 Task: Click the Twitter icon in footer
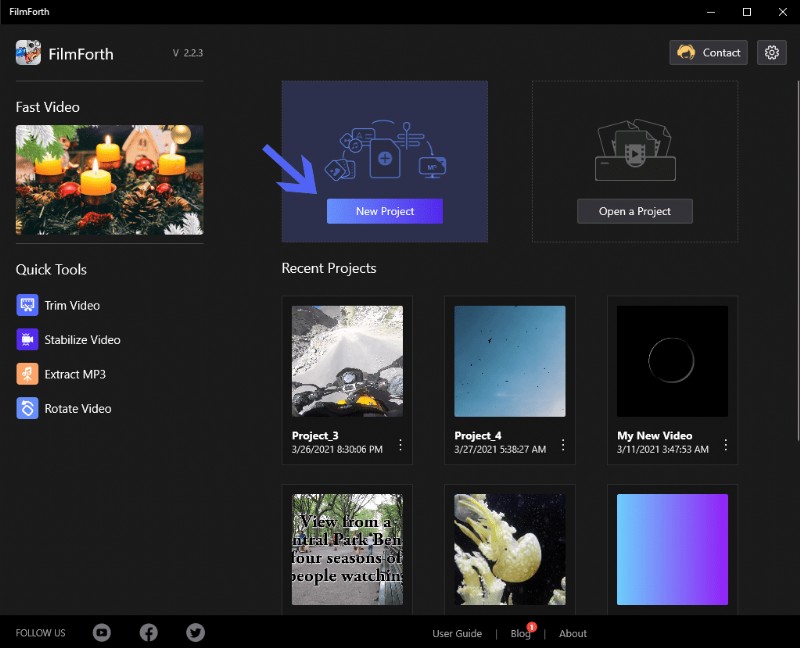195,632
